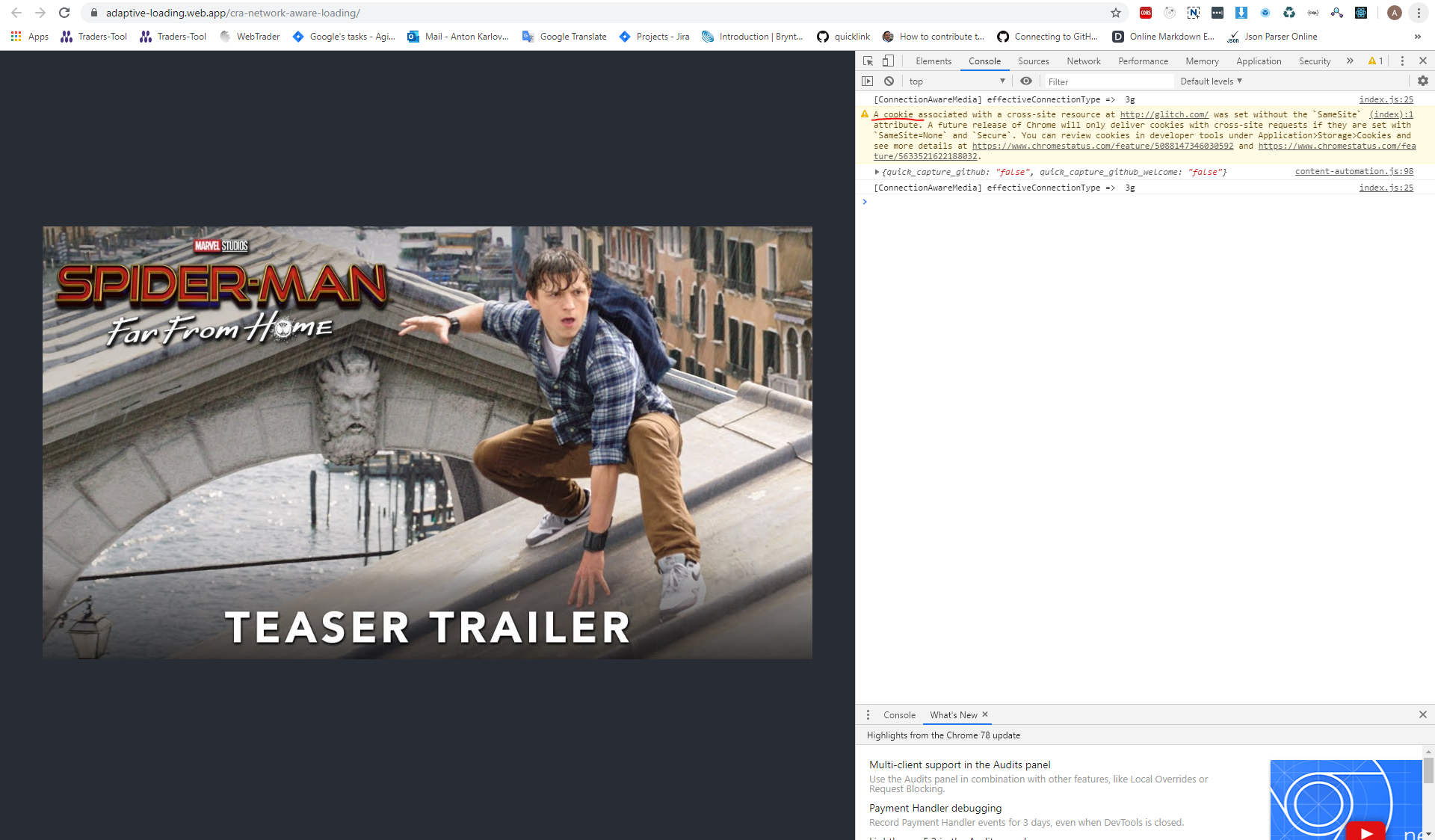Open the Google Translate bookmark
1435x840 pixels.
[564, 36]
